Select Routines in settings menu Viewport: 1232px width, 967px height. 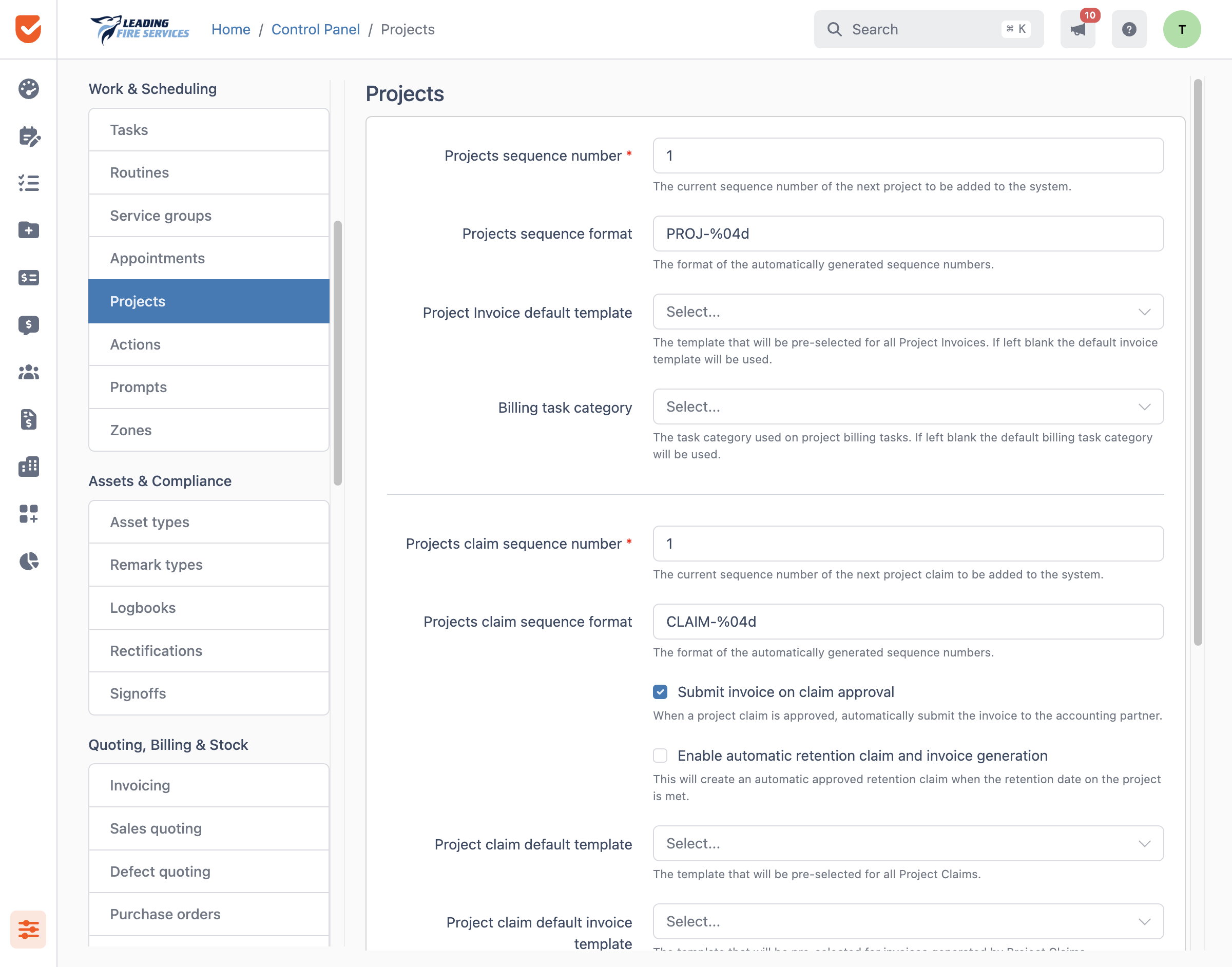click(209, 172)
